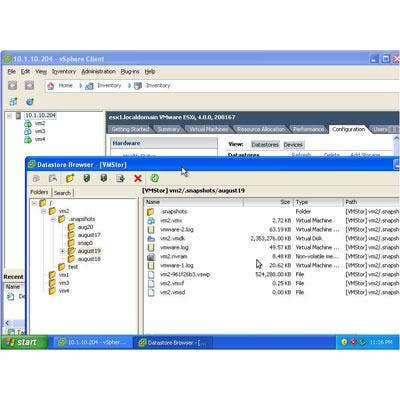Image resolution: width=400 pixels, height=400 pixels.
Task: Click the red X delete icon in Datastore Browser toolbar
Action: coord(138,178)
